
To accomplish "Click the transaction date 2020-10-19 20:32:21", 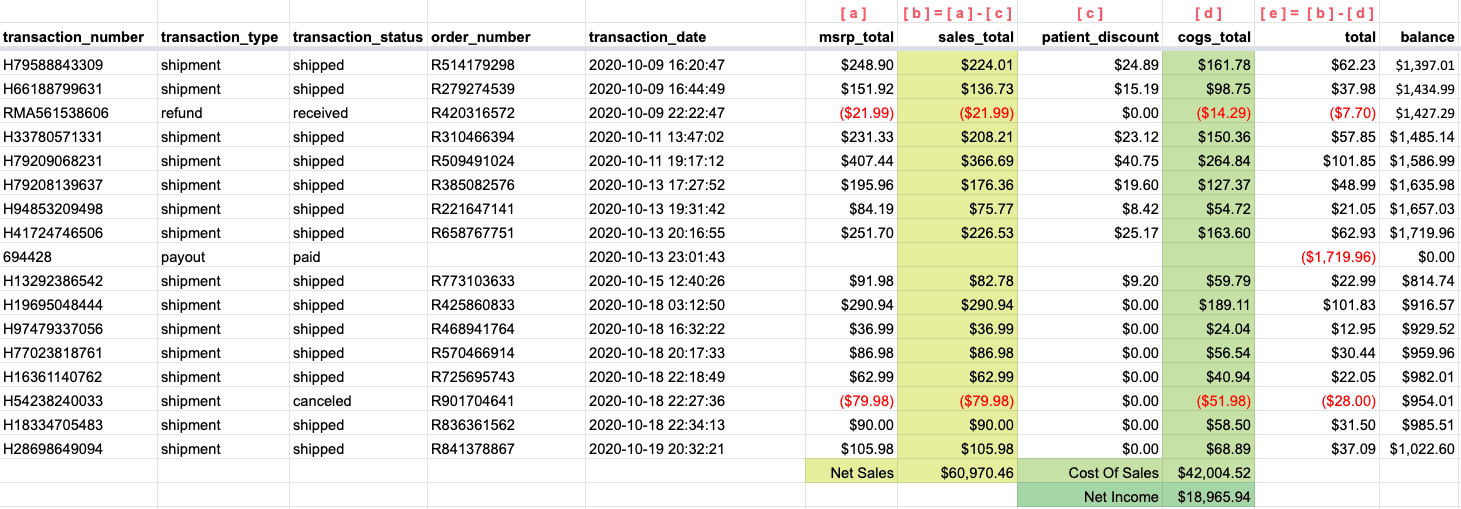I will tap(695, 449).
